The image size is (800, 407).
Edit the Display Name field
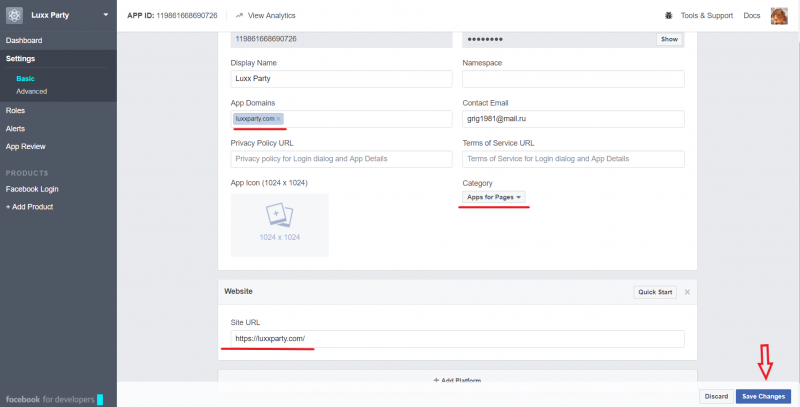tap(341, 79)
